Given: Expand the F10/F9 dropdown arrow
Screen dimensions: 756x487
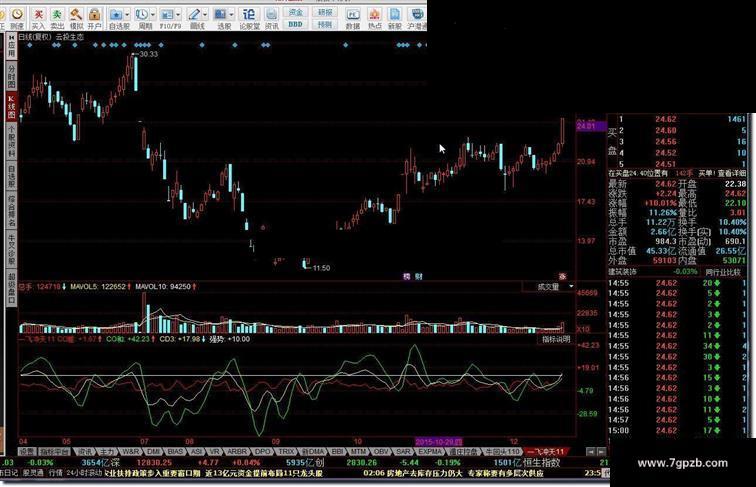Looking at the screenshot, I should [x=178, y=15].
